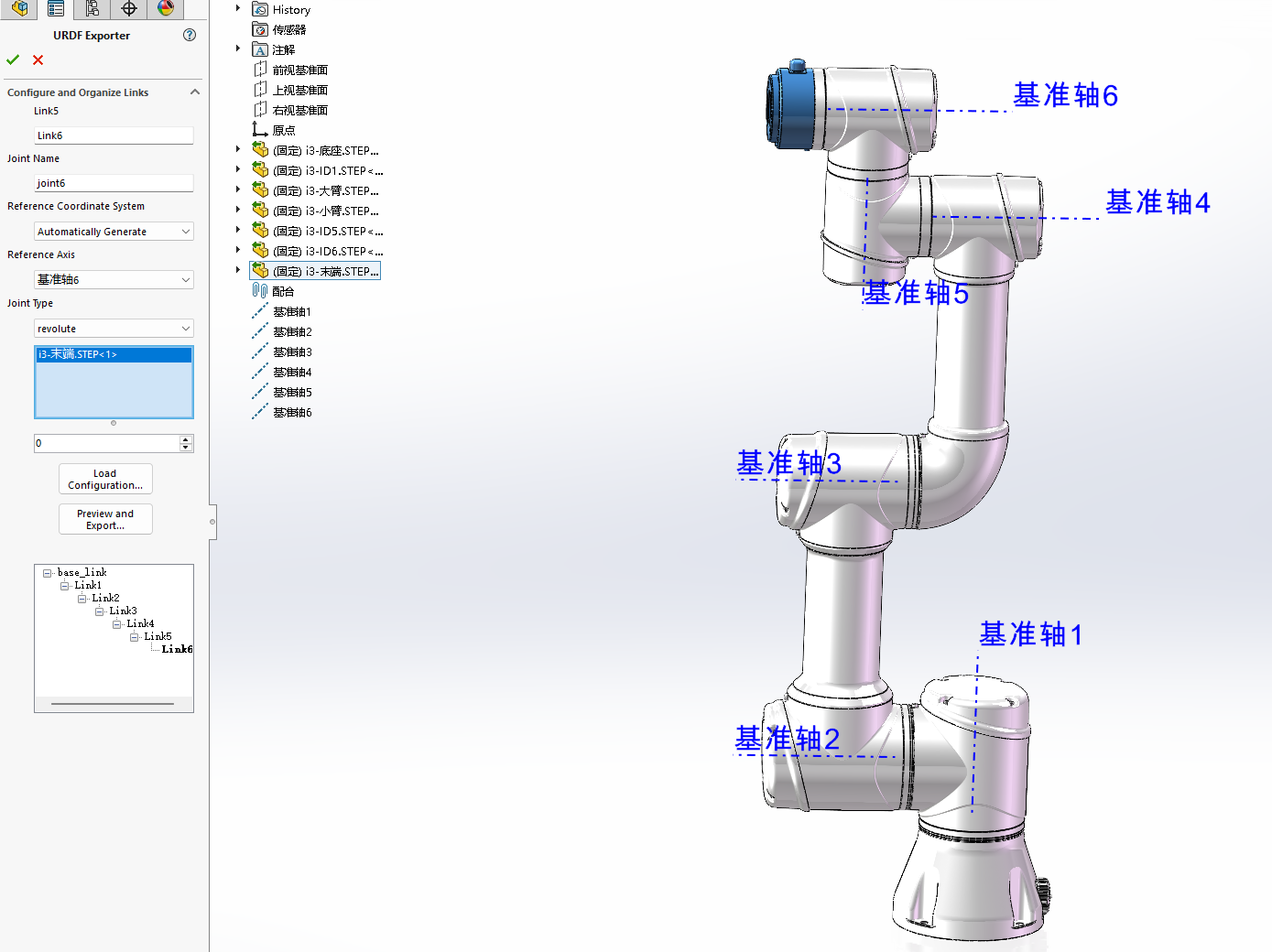1272x952 pixels.
Task: Click the History folder icon
Action: point(260,9)
